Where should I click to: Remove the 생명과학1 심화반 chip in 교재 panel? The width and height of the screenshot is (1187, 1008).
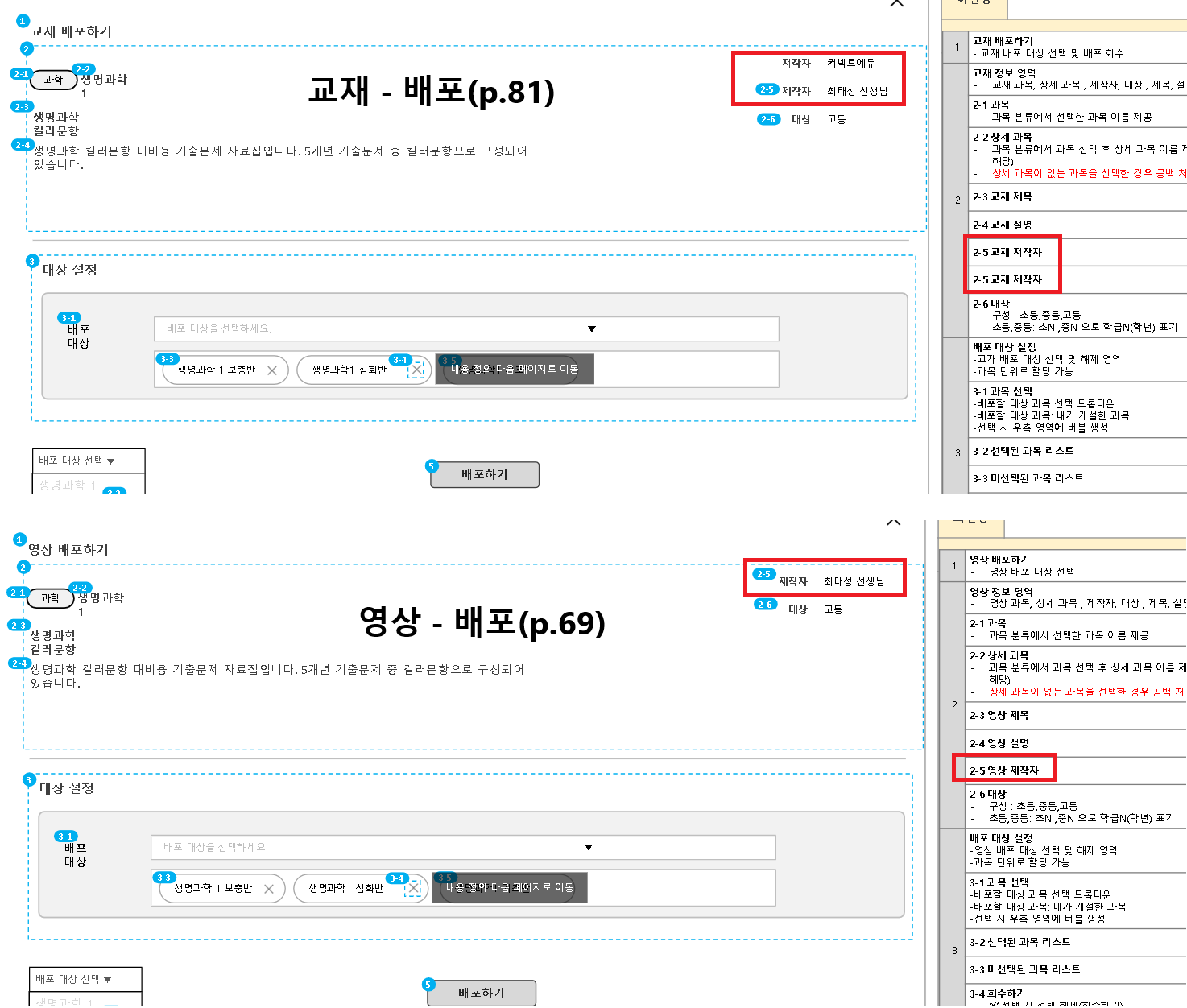pos(416,370)
